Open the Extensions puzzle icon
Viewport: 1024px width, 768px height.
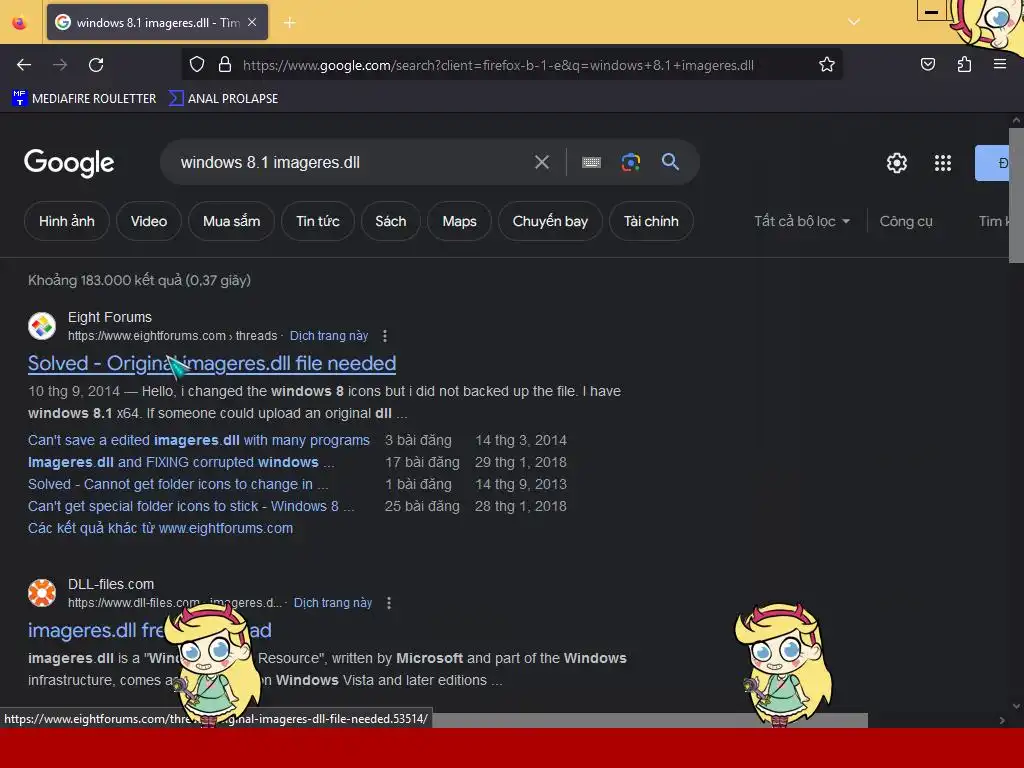[964, 65]
